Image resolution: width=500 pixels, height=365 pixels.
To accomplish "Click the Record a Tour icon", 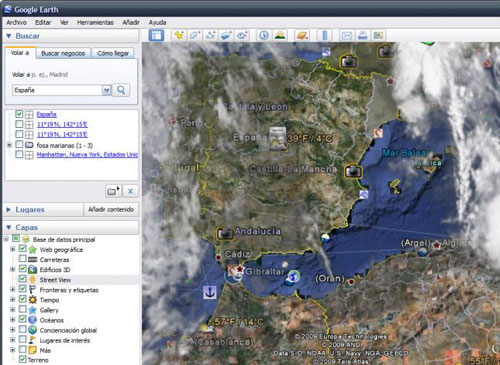I will pyautogui.click(x=242, y=35).
